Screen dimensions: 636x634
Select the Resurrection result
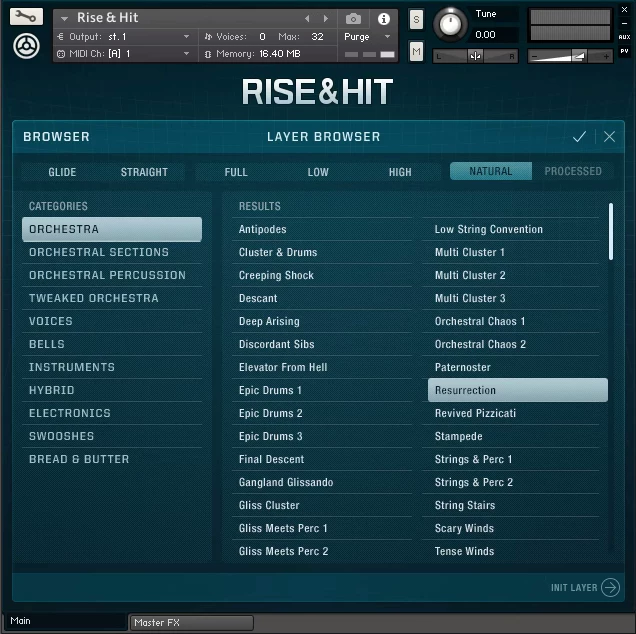pyautogui.click(x=518, y=390)
